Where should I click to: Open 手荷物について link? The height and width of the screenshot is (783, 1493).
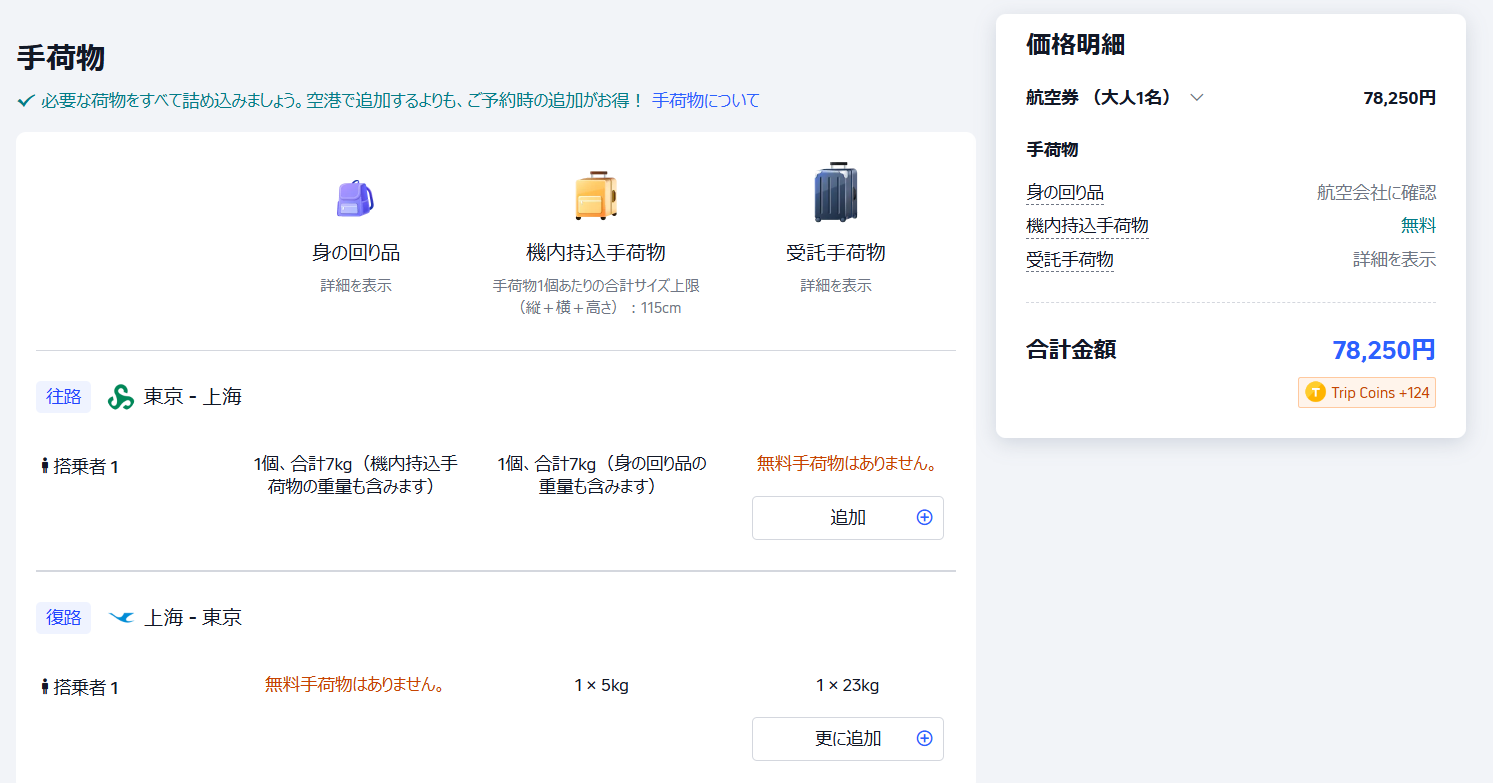705,101
